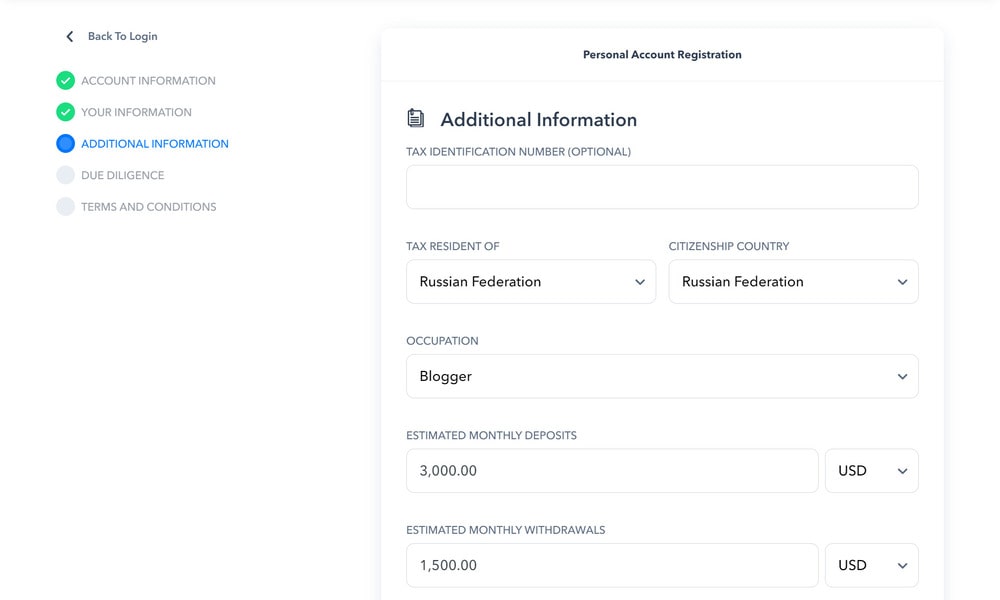This screenshot has width=1000, height=600.
Task: Jump to the Terms and Conditions step
Action: [148, 207]
